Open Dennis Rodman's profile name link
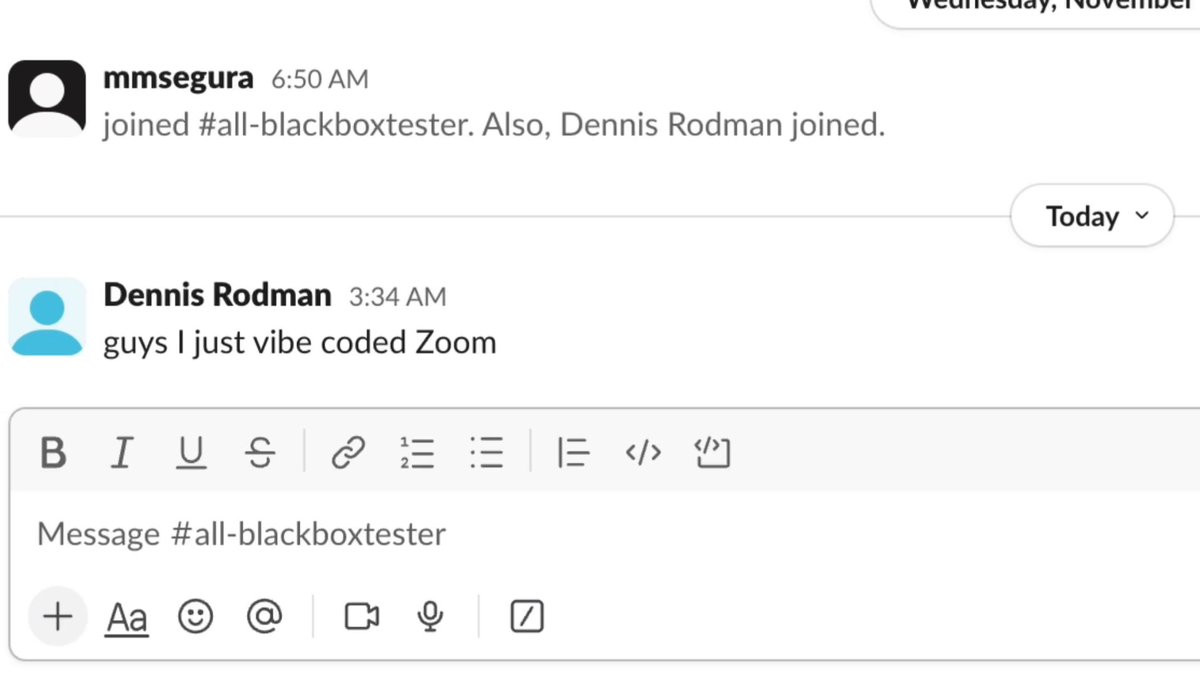 point(217,295)
